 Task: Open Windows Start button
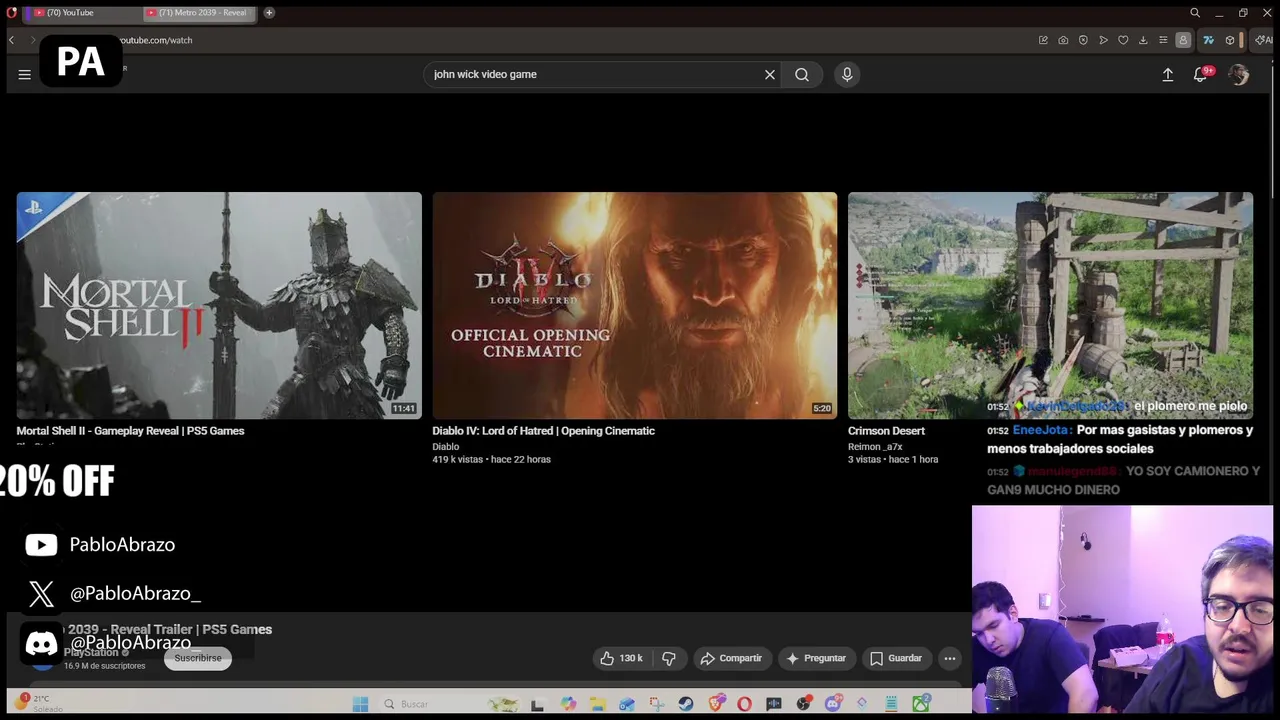360,704
